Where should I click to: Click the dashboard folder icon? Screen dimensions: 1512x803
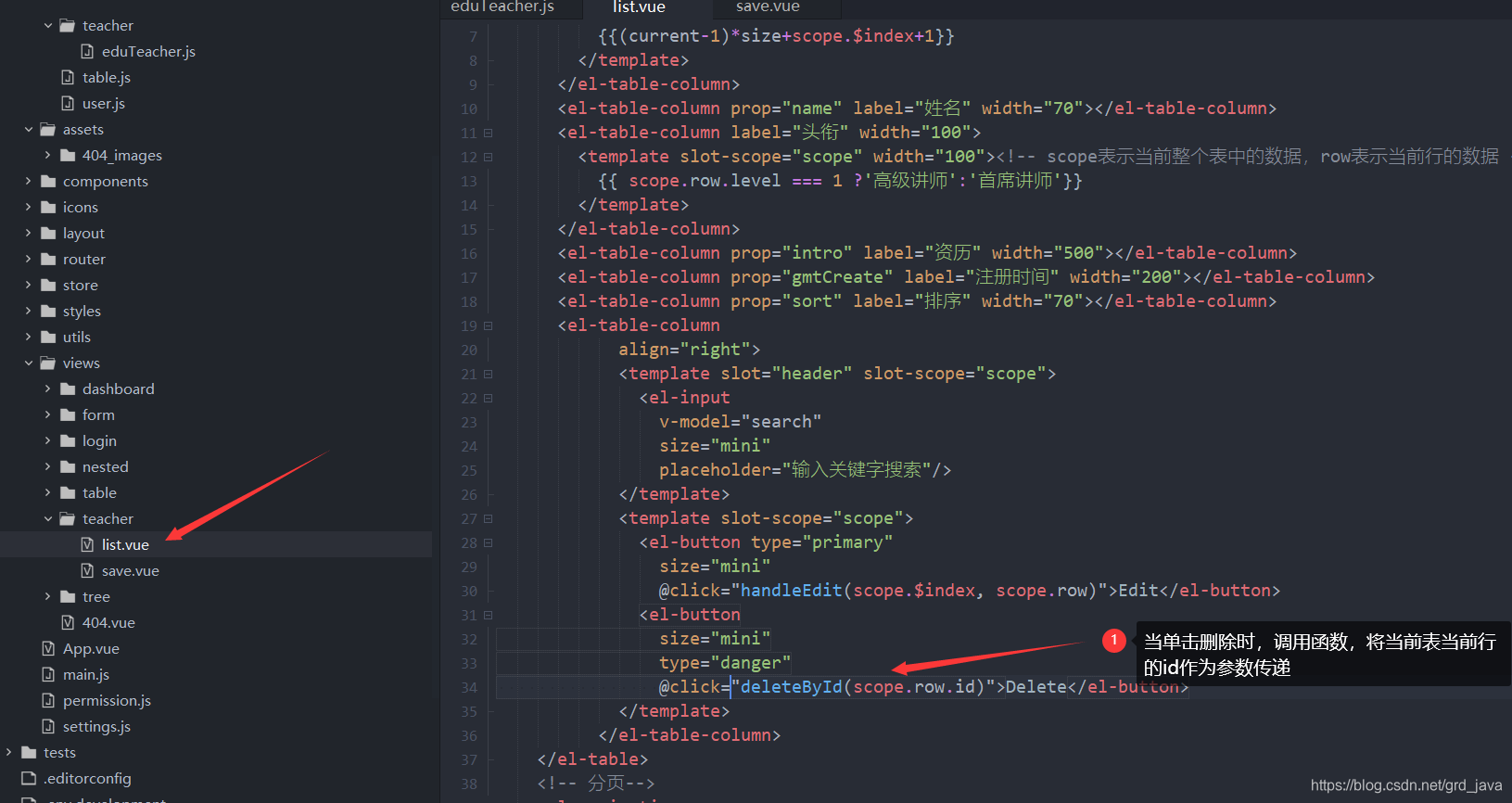68,389
